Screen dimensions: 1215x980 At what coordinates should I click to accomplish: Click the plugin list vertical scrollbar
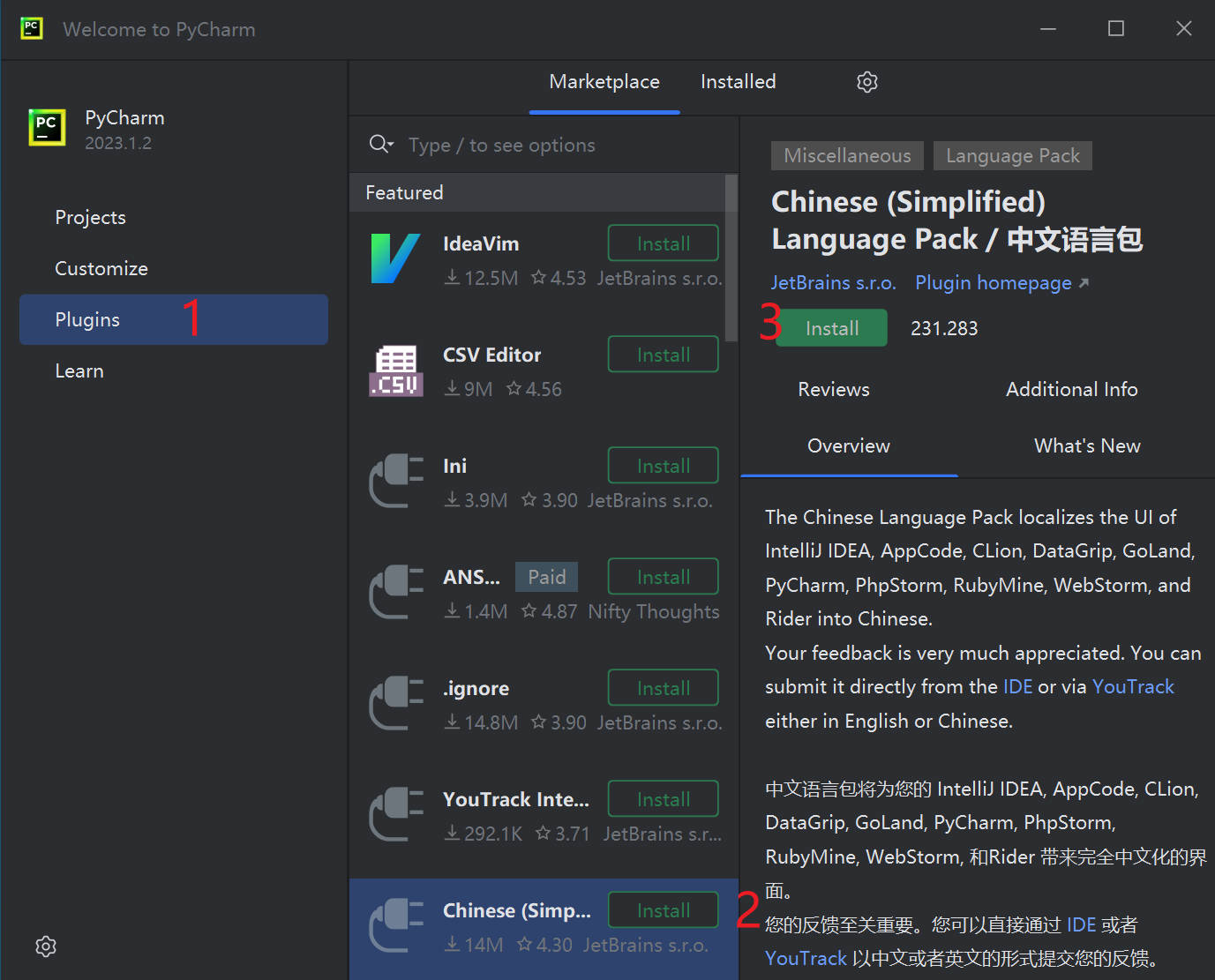pos(731,258)
